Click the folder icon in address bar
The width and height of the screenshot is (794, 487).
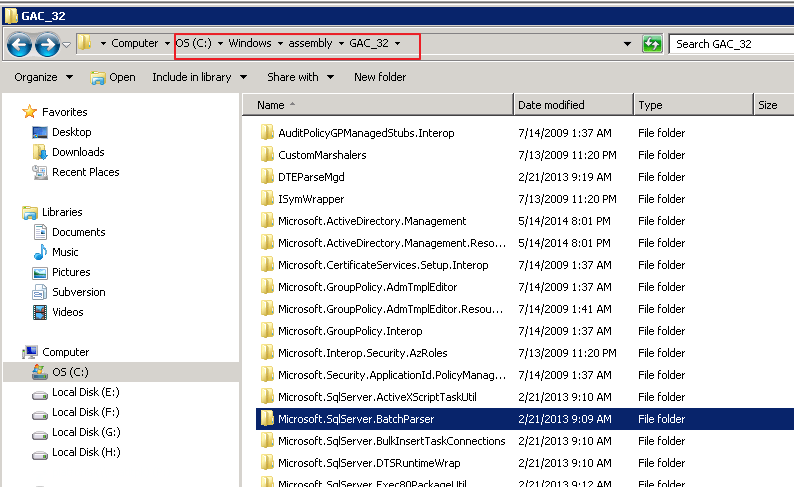point(85,43)
